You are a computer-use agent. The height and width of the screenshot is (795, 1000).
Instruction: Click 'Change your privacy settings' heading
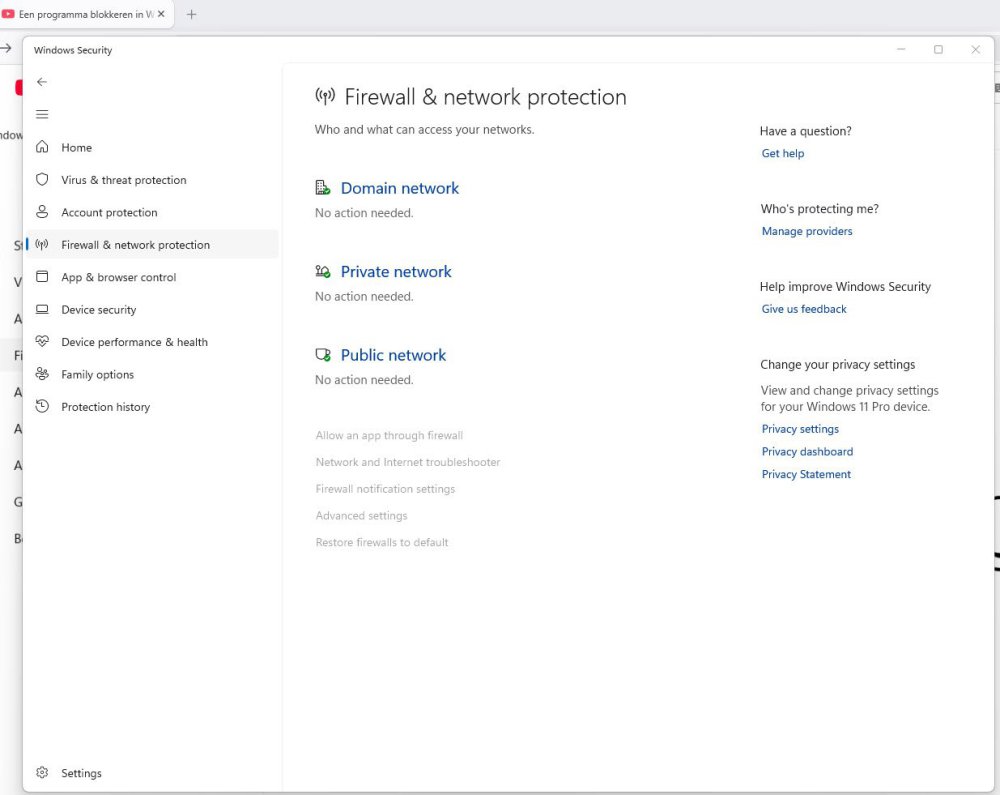pos(837,364)
